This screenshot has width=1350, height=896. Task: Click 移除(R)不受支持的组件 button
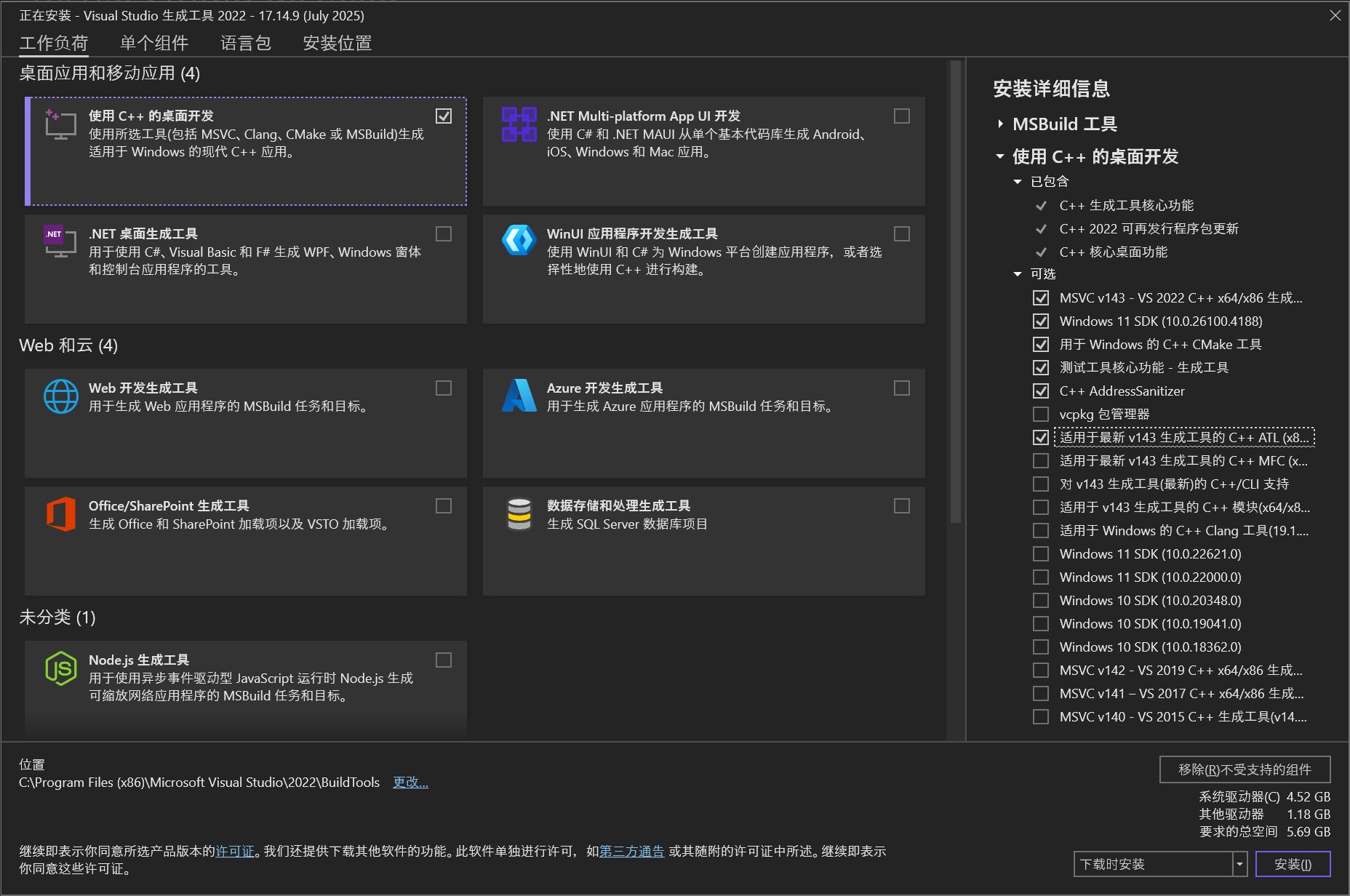point(1245,769)
